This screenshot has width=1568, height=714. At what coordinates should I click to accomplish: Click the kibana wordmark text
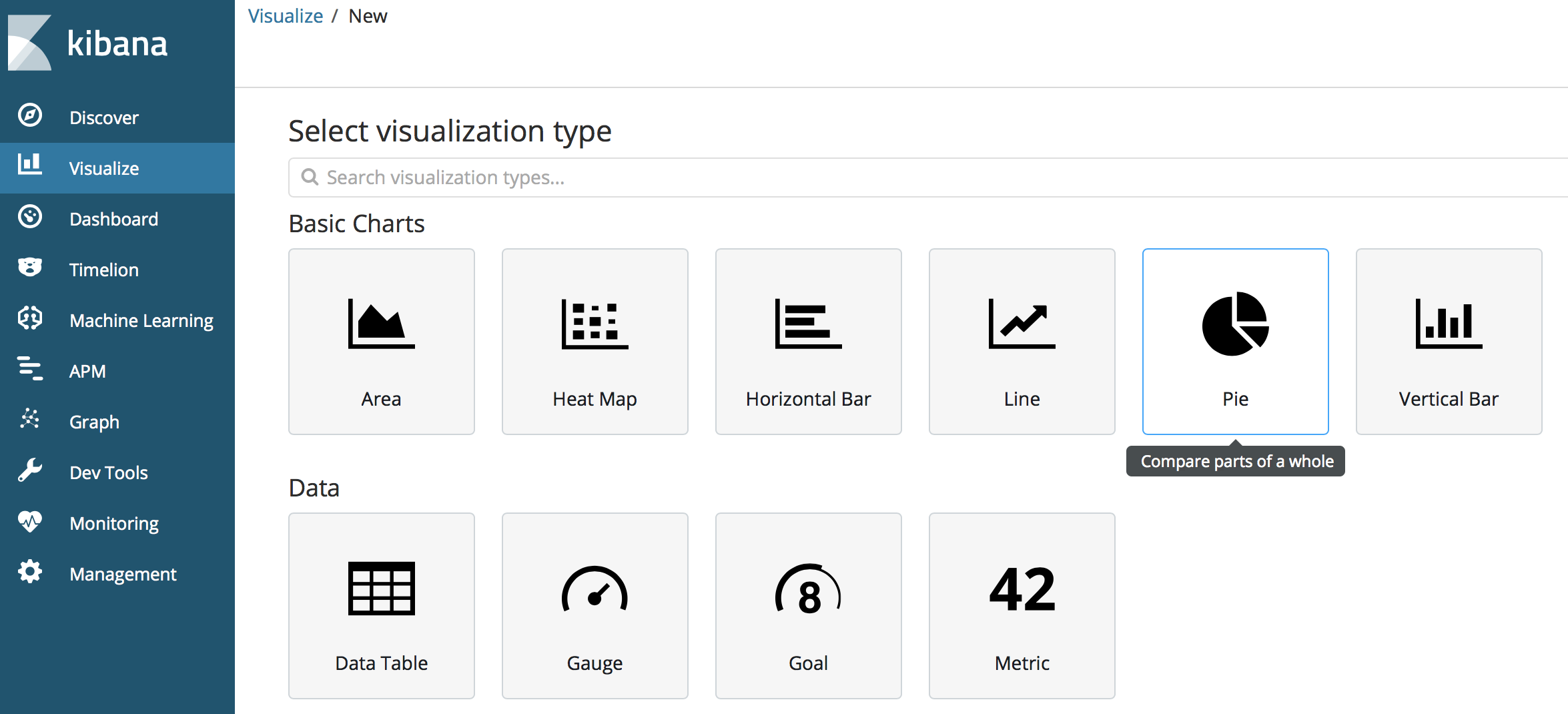tap(117, 43)
